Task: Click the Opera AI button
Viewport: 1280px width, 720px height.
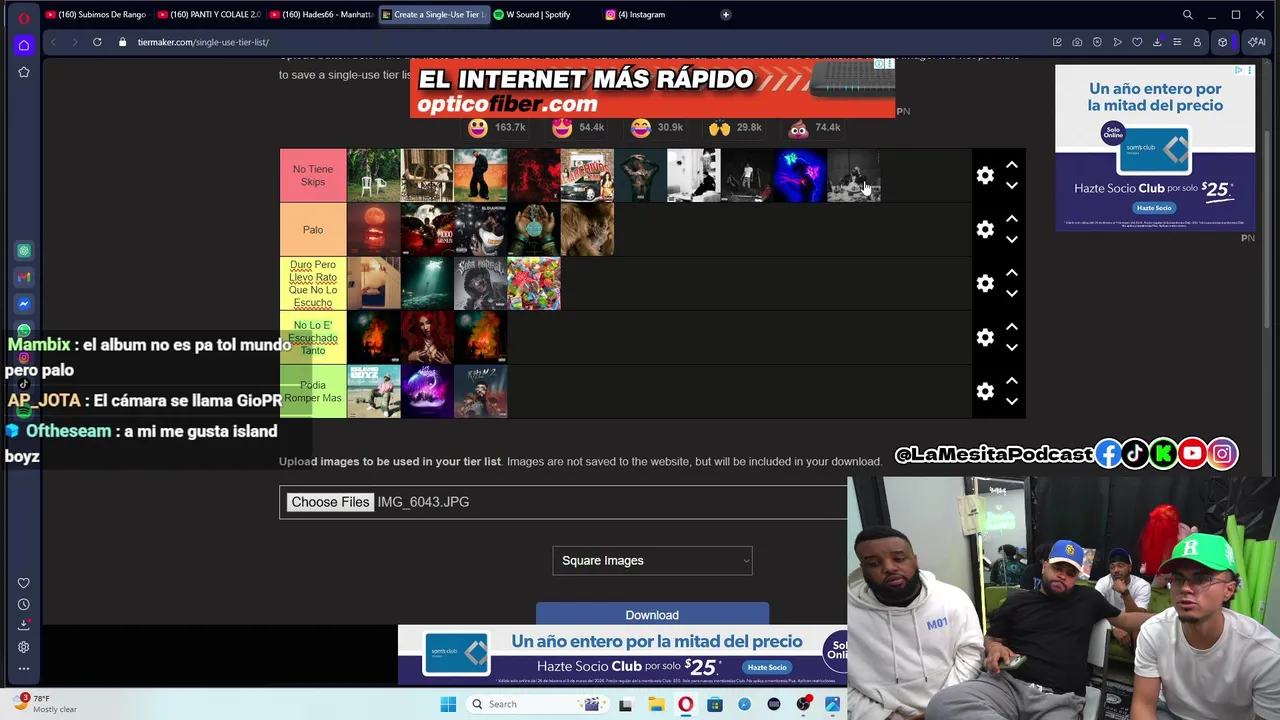Action: [1256, 42]
